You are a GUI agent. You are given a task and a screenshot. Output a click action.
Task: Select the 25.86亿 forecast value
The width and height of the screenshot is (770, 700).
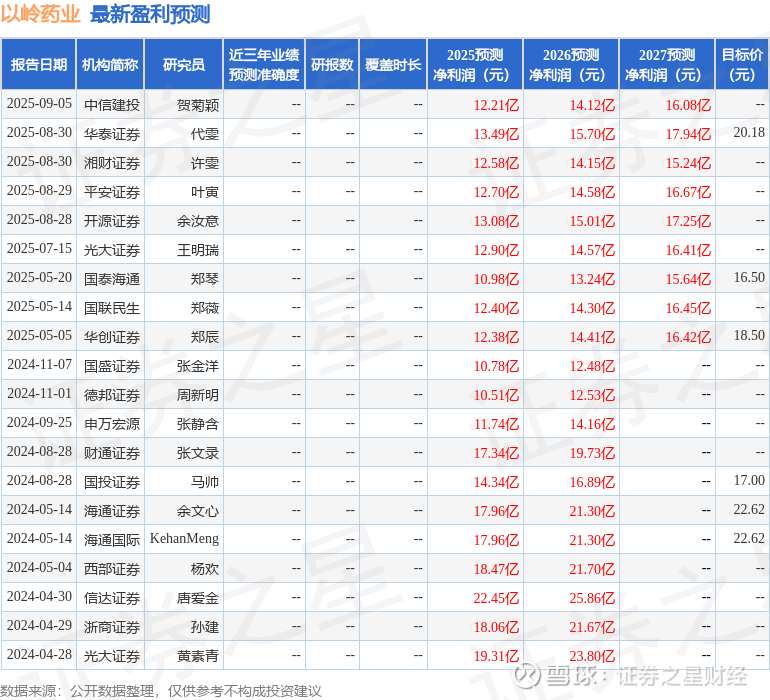click(x=592, y=597)
